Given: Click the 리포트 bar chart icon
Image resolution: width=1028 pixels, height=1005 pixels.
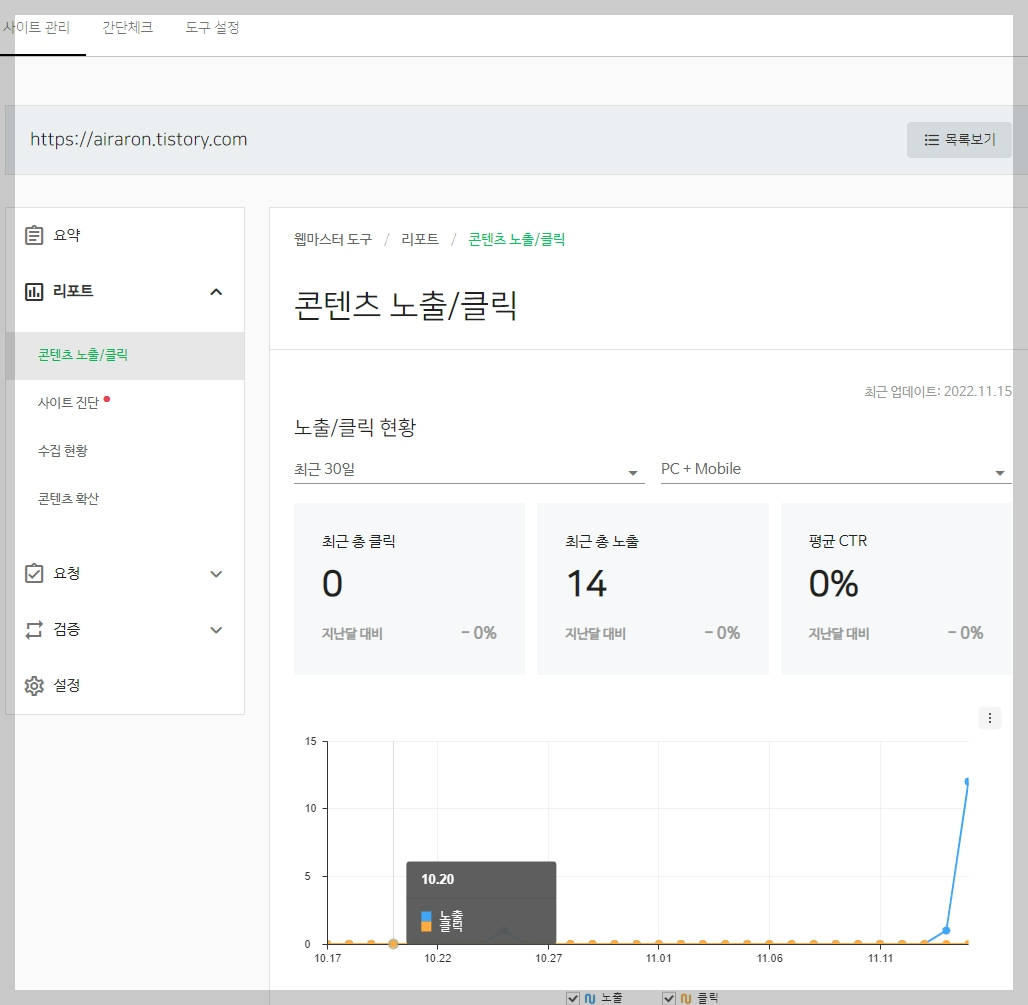Looking at the screenshot, I should tap(34, 292).
